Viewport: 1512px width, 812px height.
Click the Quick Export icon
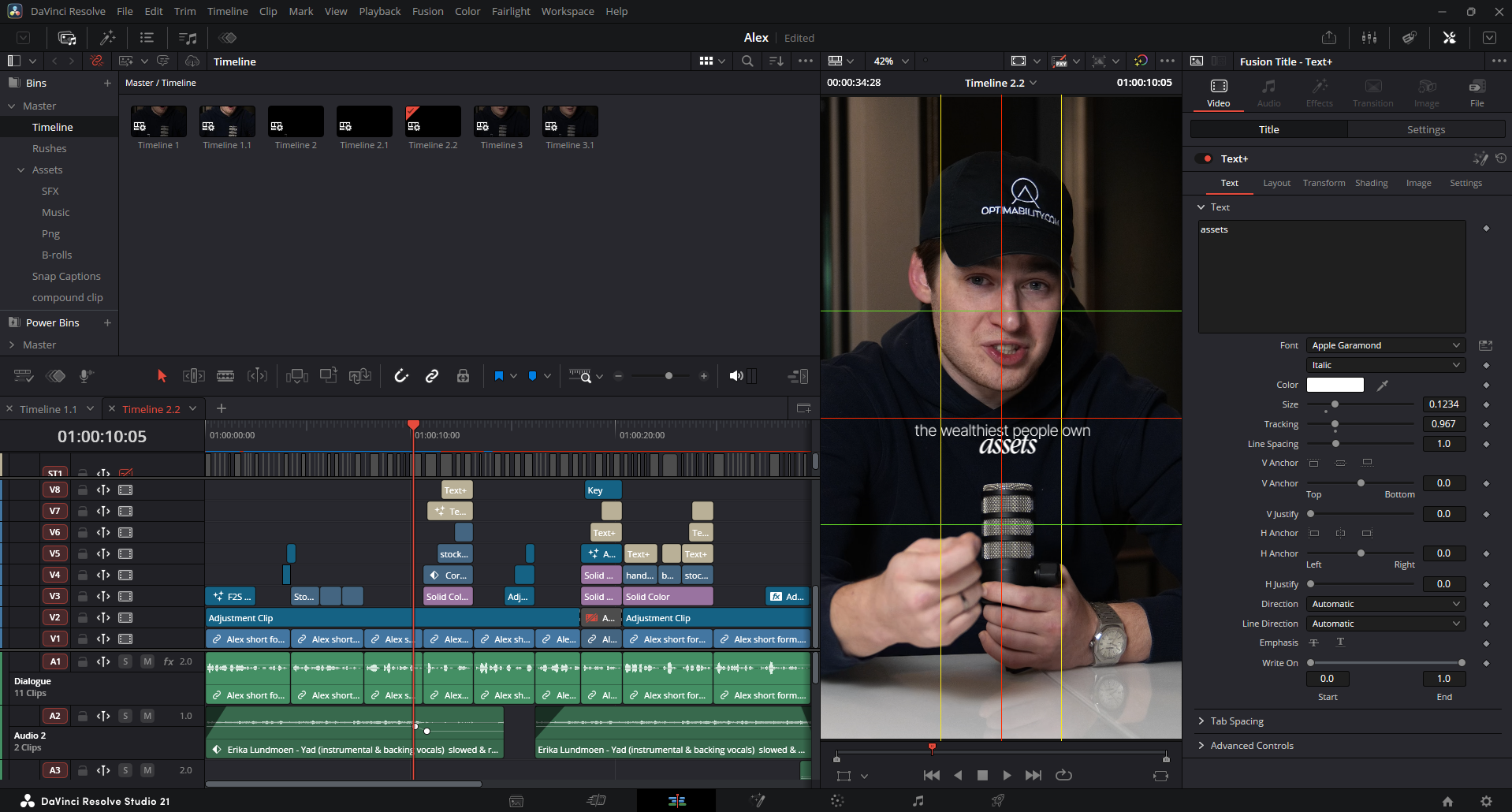(x=1329, y=38)
